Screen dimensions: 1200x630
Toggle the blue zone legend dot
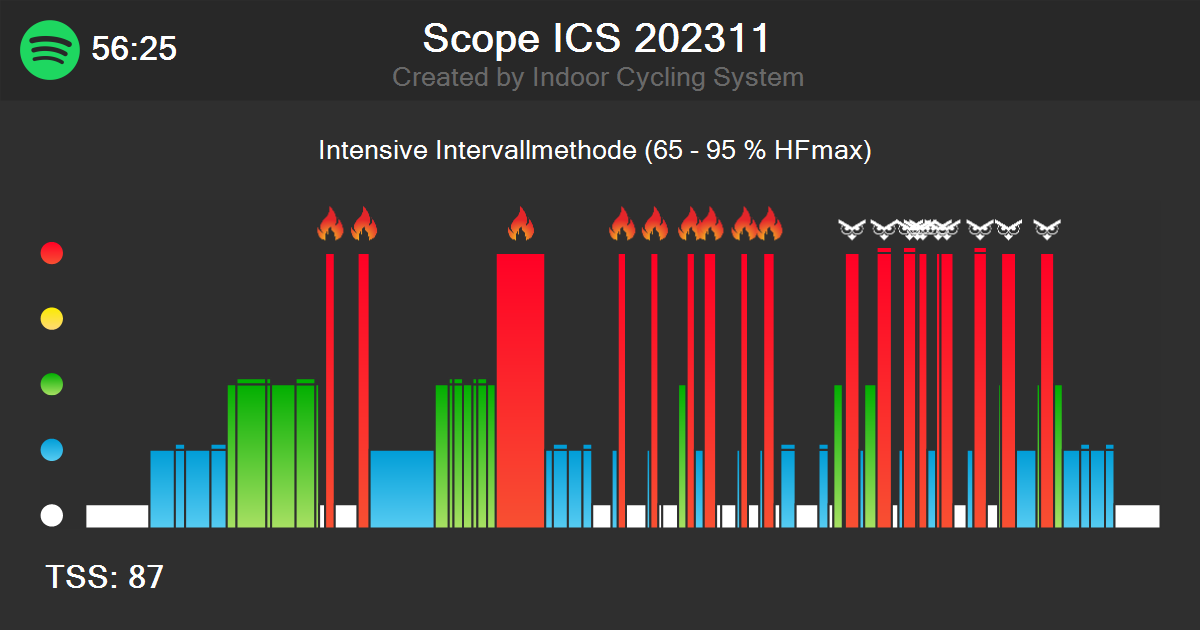click(x=50, y=450)
